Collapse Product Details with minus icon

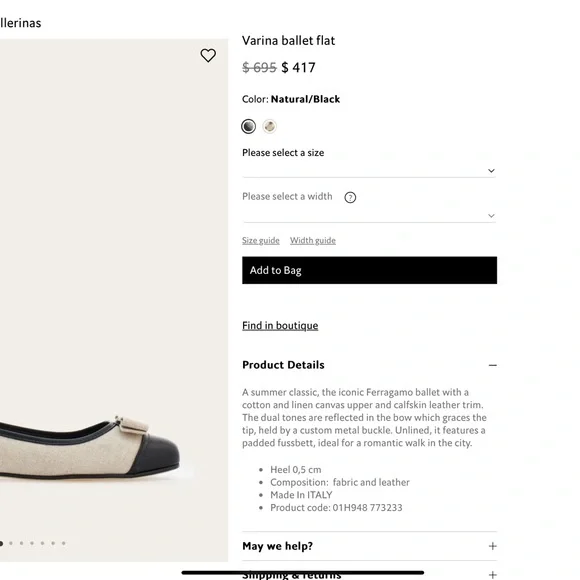coord(492,365)
